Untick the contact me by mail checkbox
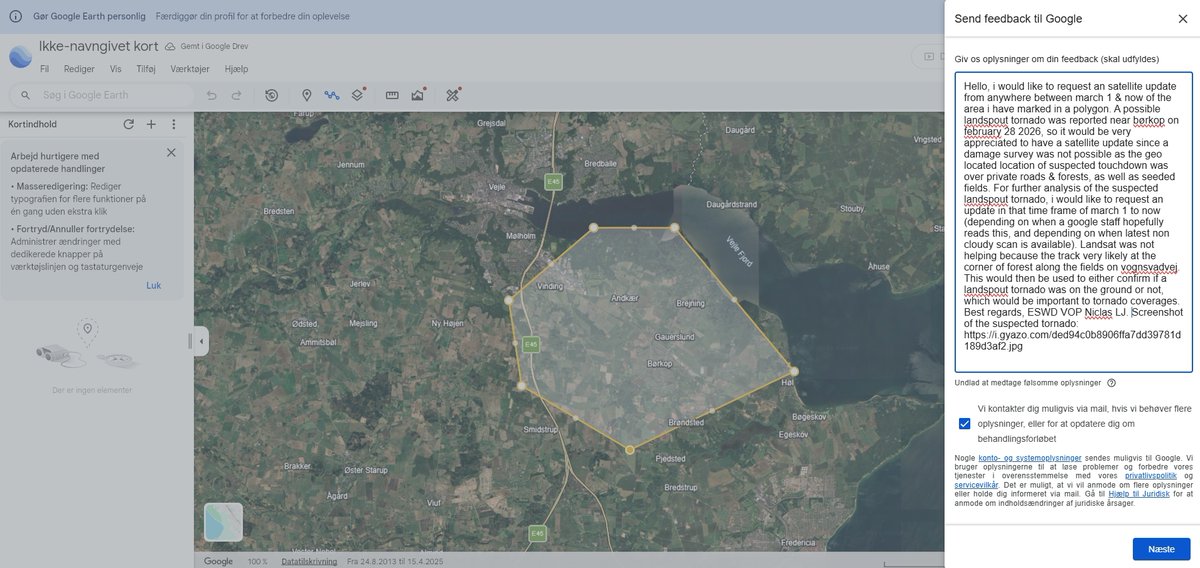Image resolution: width=1200 pixels, height=568 pixels. point(964,423)
